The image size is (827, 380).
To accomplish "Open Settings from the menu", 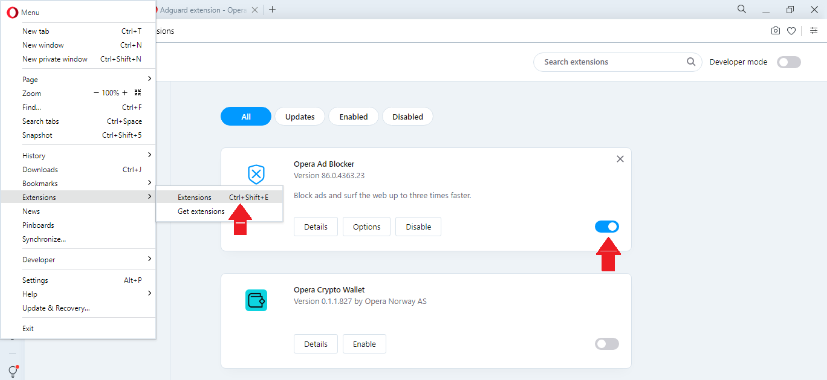I will (78, 280).
